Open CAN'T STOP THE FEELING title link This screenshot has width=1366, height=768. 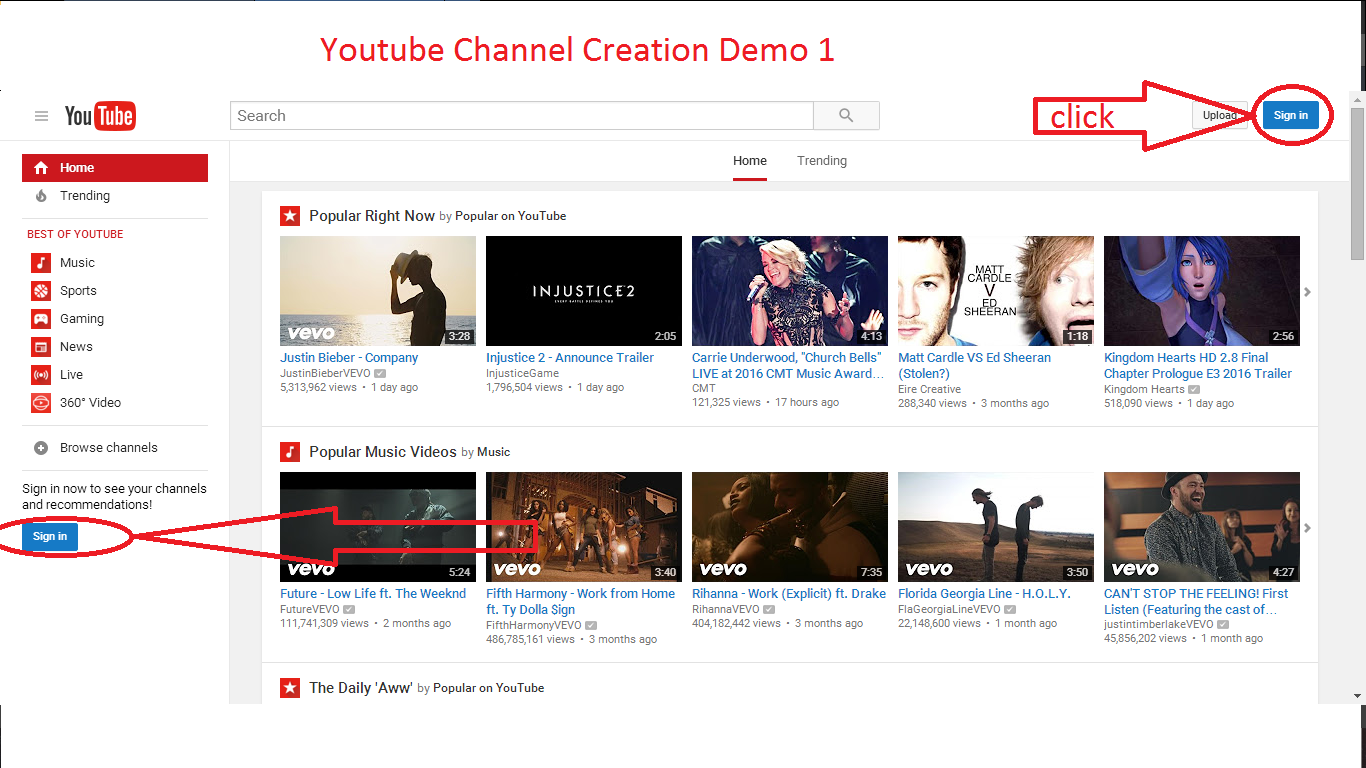tap(1196, 602)
